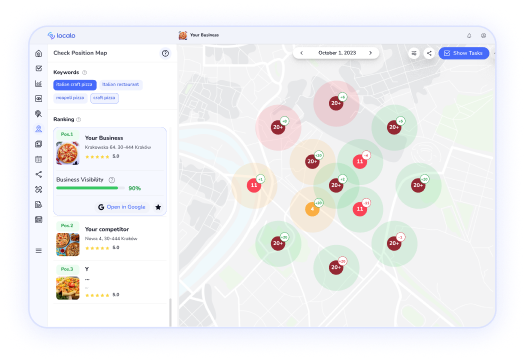
Task: Open the share nodes icon in sidebar
Action: [39, 174]
